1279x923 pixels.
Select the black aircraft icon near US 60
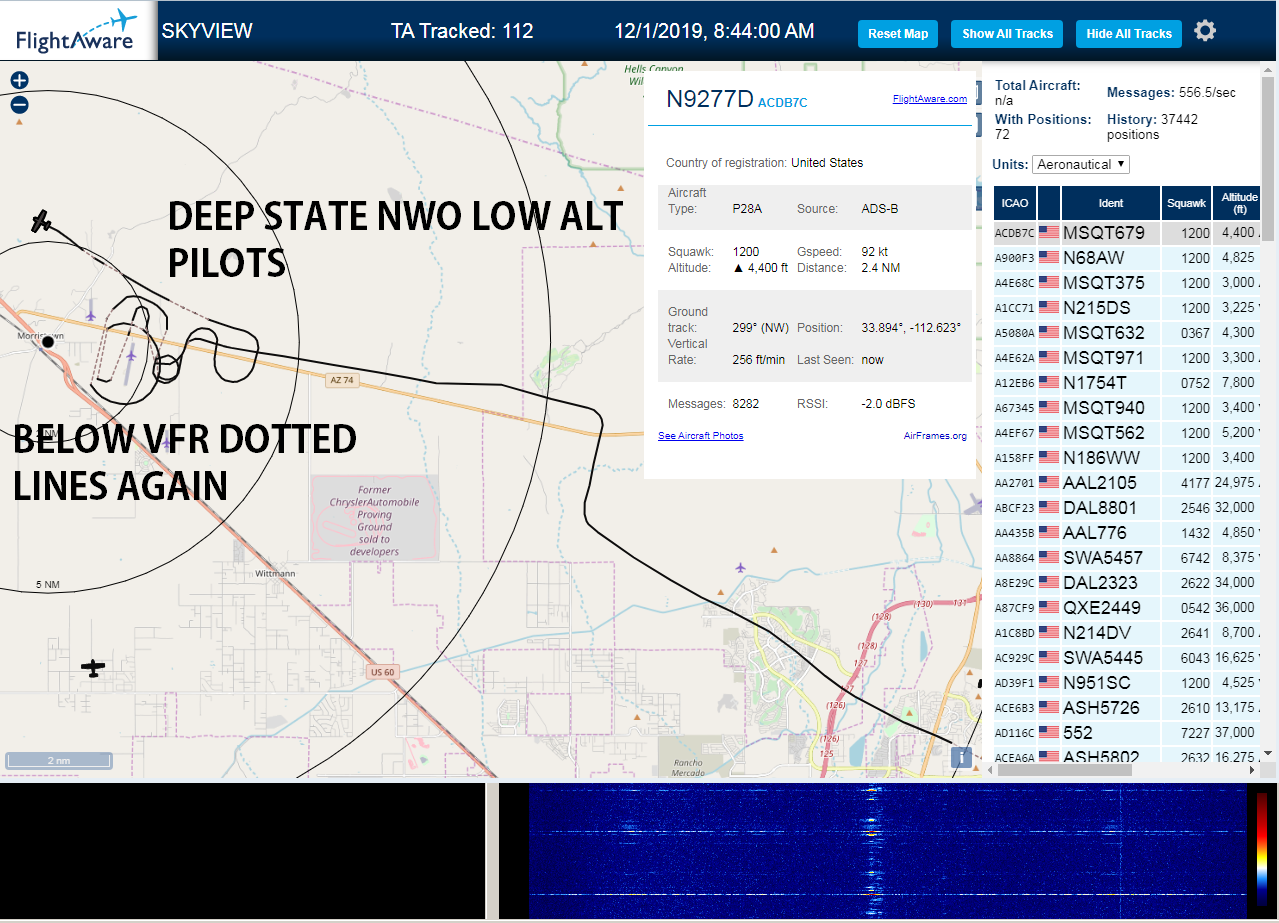click(x=93, y=668)
